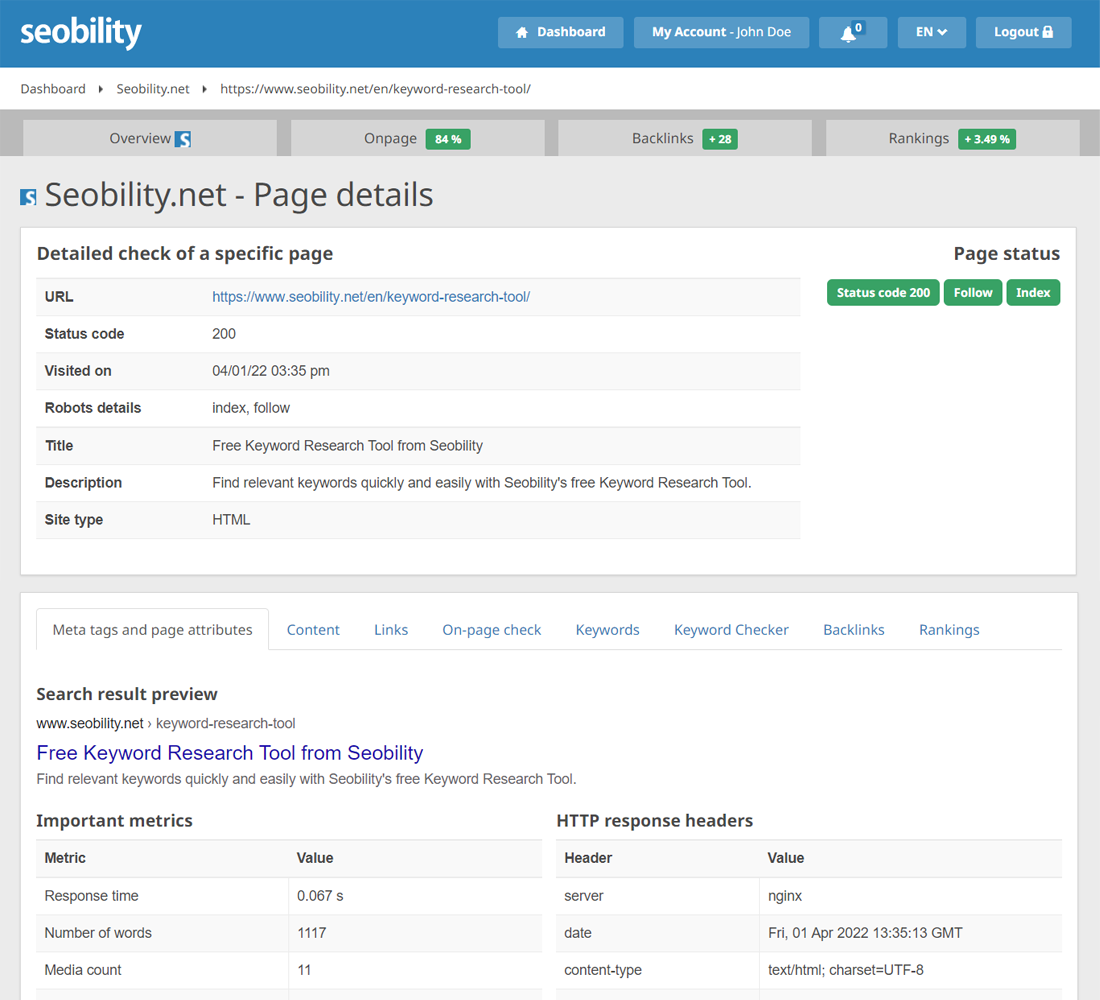Screen dimensions: 1100x1000
Task: Switch to the Overview tab
Action: coord(150,138)
